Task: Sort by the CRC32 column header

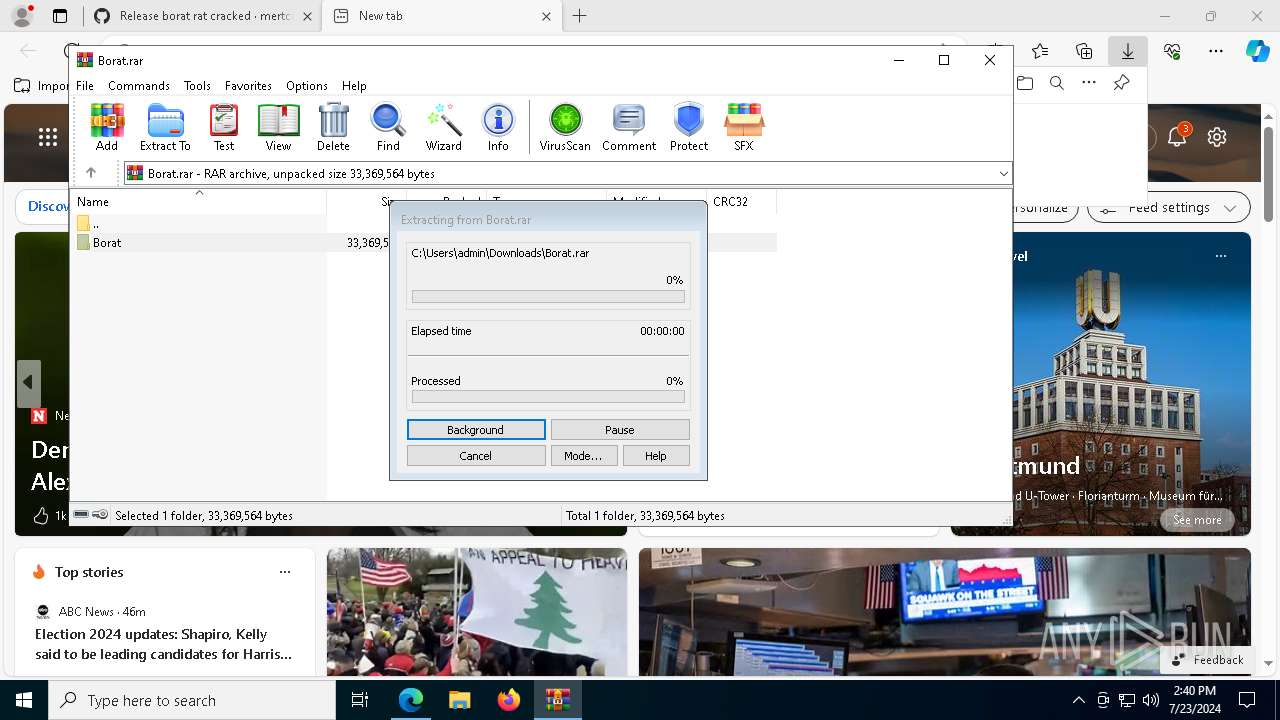Action: pos(742,202)
